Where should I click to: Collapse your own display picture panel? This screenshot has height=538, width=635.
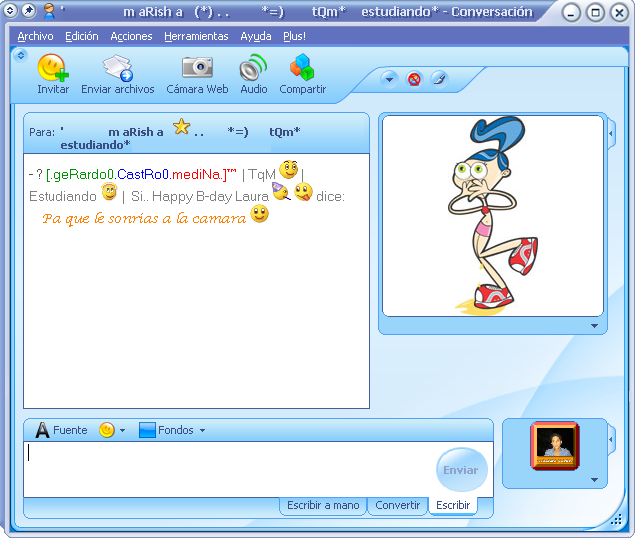click(x=612, y=440)
